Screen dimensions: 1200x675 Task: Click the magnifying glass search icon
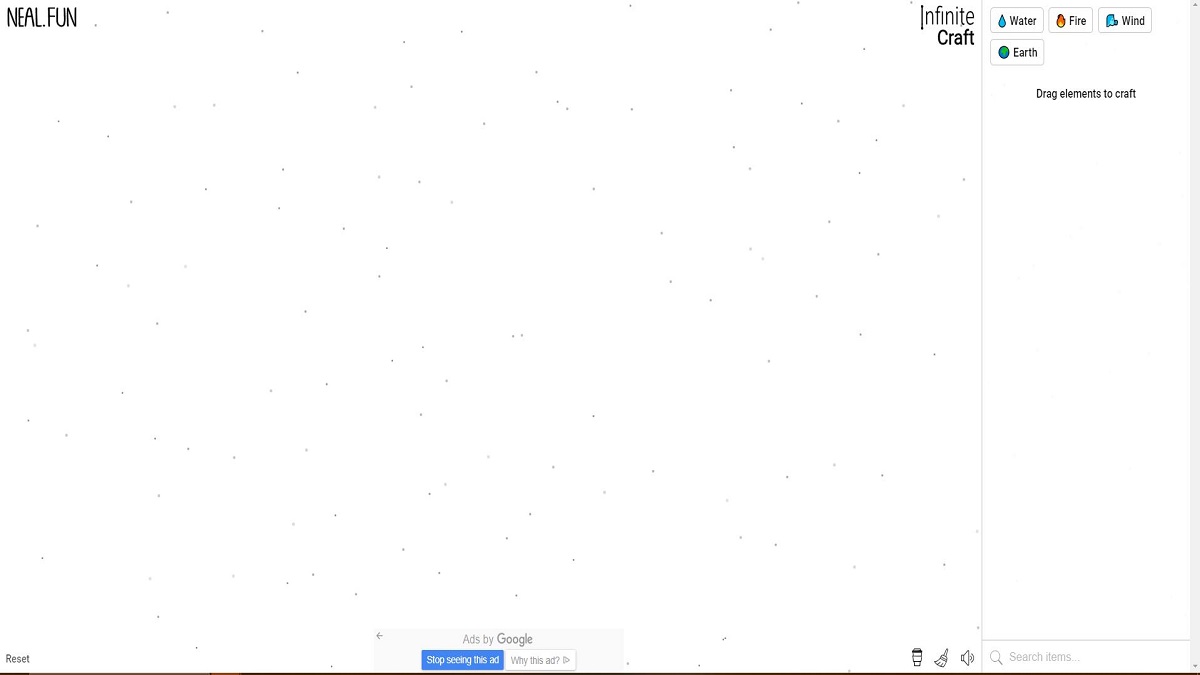(996, 657)
